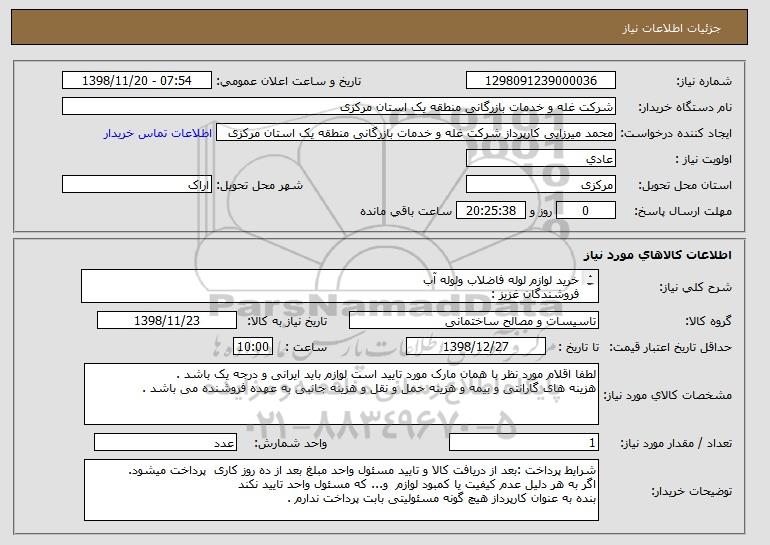This screenshot has height=545, width=770.
Task: Click the label حداقل تاریخ اعتبار قیمت
Action: [671, 347]
